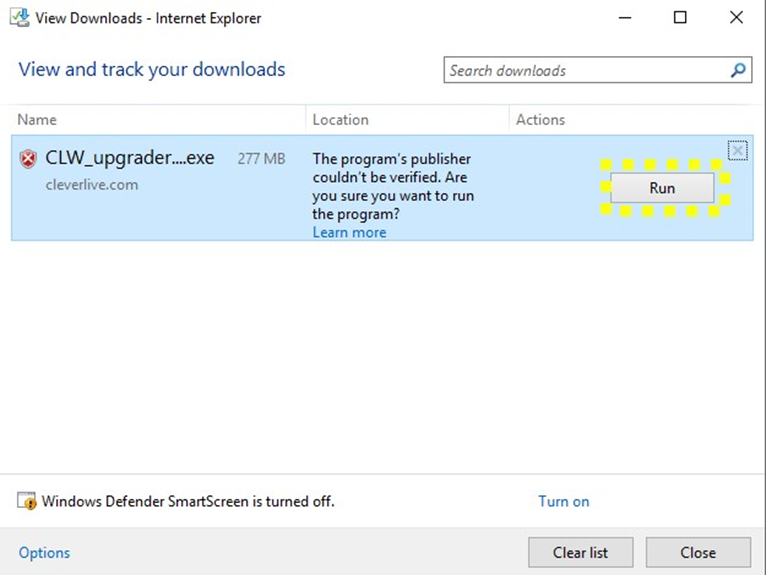Click the SmartScreen is turned off text

(188, 501)
